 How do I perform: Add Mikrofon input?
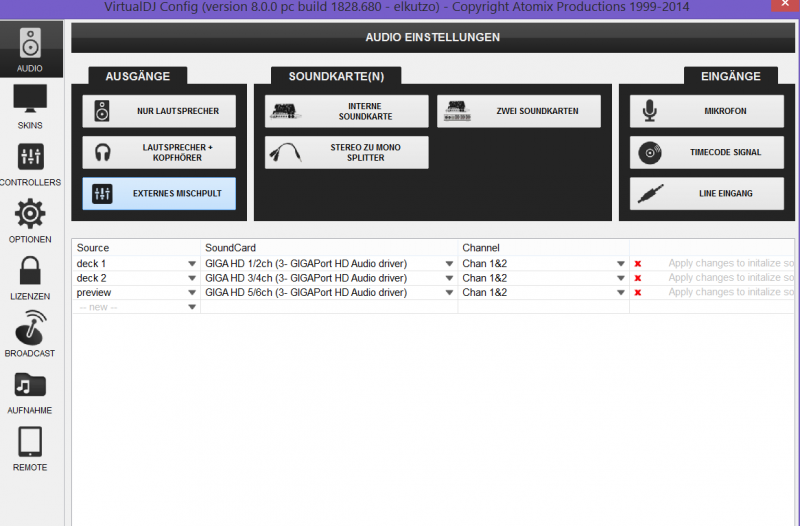pos(707,111)
